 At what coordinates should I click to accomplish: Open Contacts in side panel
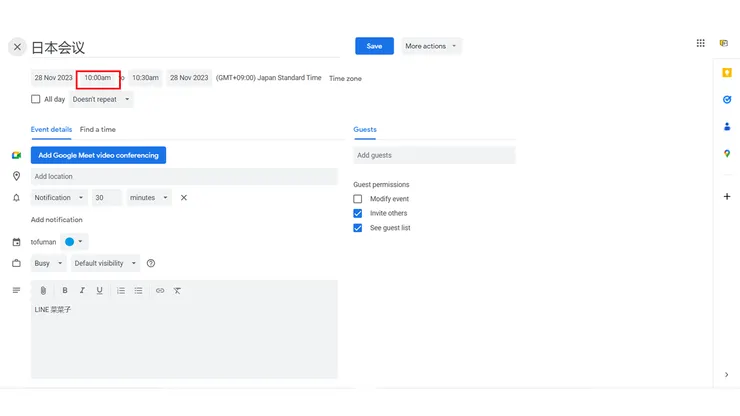pyautogui.click(x=727, y=127)
